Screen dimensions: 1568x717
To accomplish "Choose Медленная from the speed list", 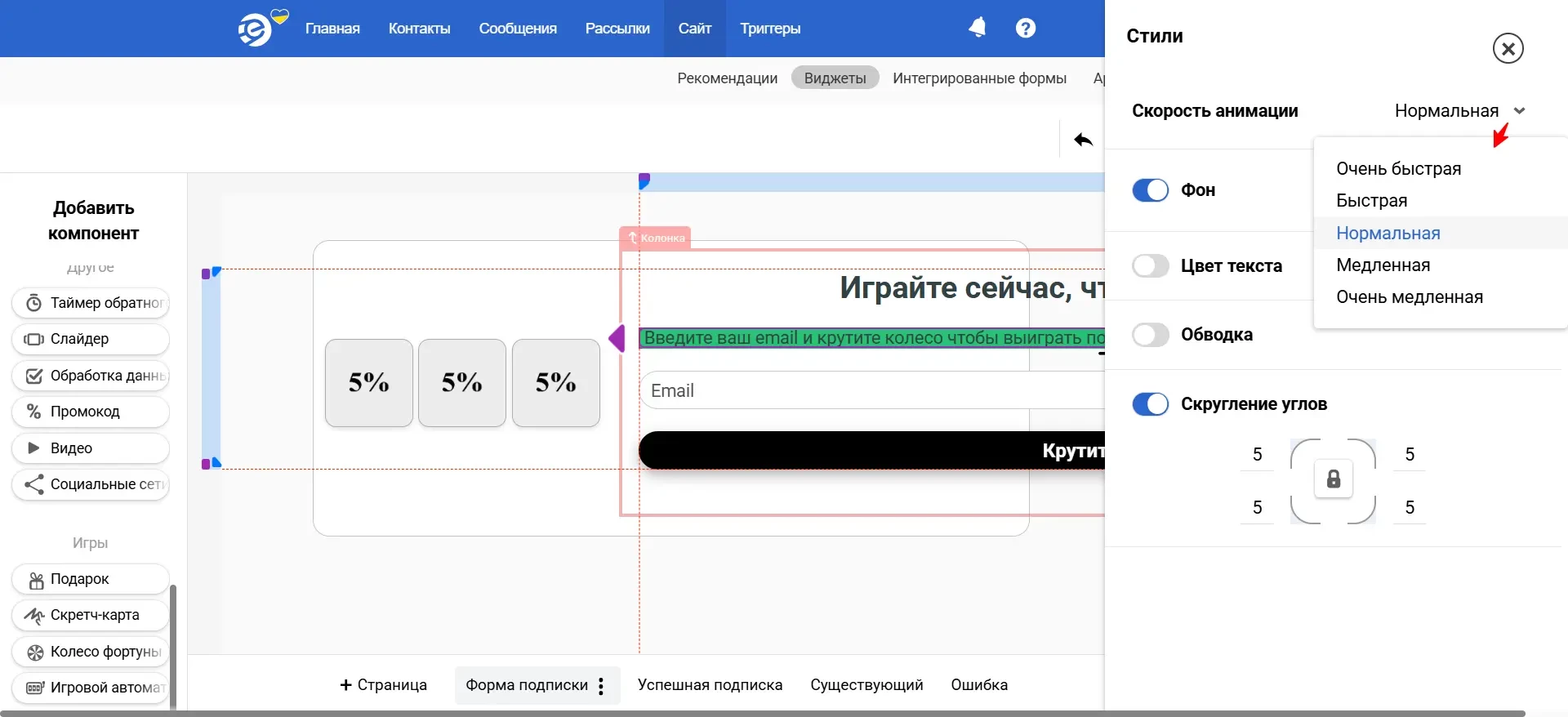I will [1383, 265].
